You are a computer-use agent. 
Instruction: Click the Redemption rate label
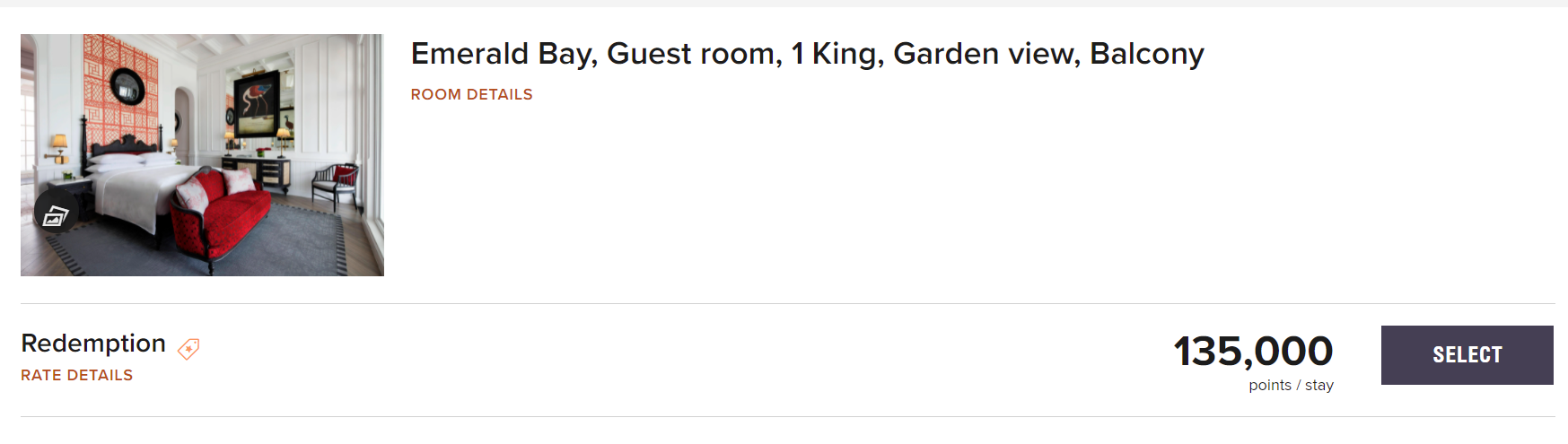tap(93, 344)
